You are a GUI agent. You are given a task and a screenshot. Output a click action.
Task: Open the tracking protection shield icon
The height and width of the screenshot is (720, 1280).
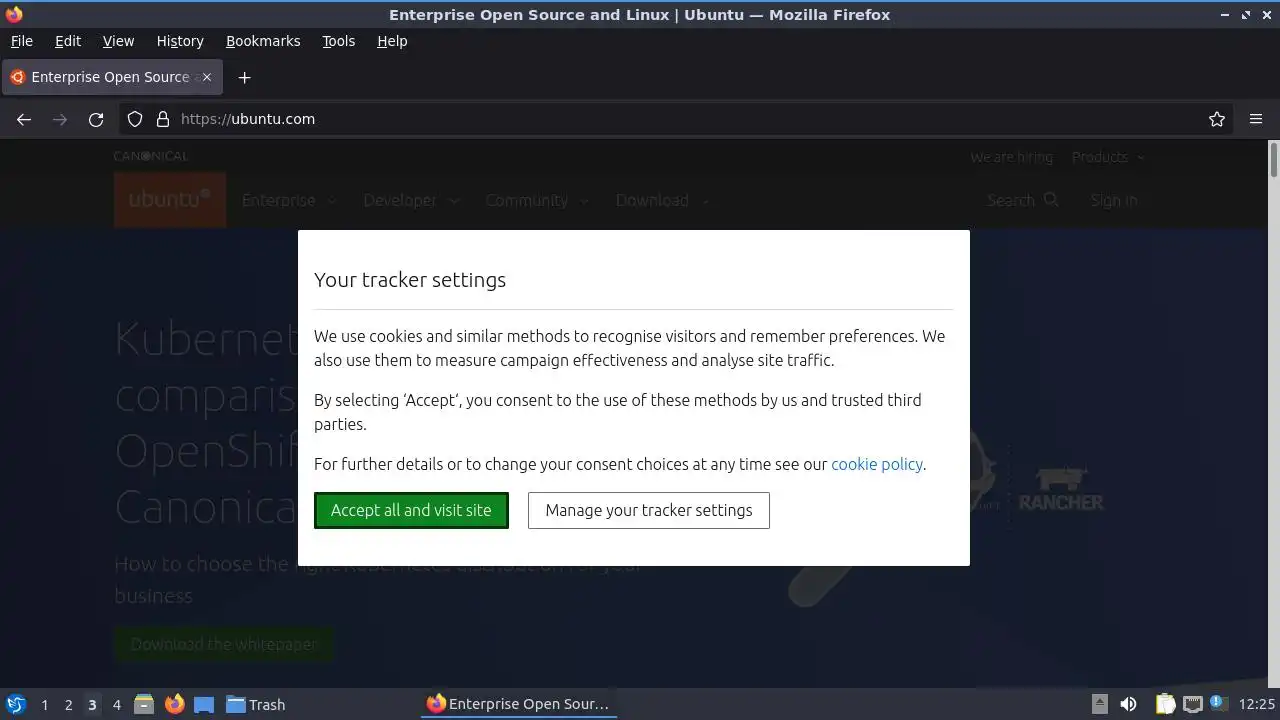(x=135, y=119)
